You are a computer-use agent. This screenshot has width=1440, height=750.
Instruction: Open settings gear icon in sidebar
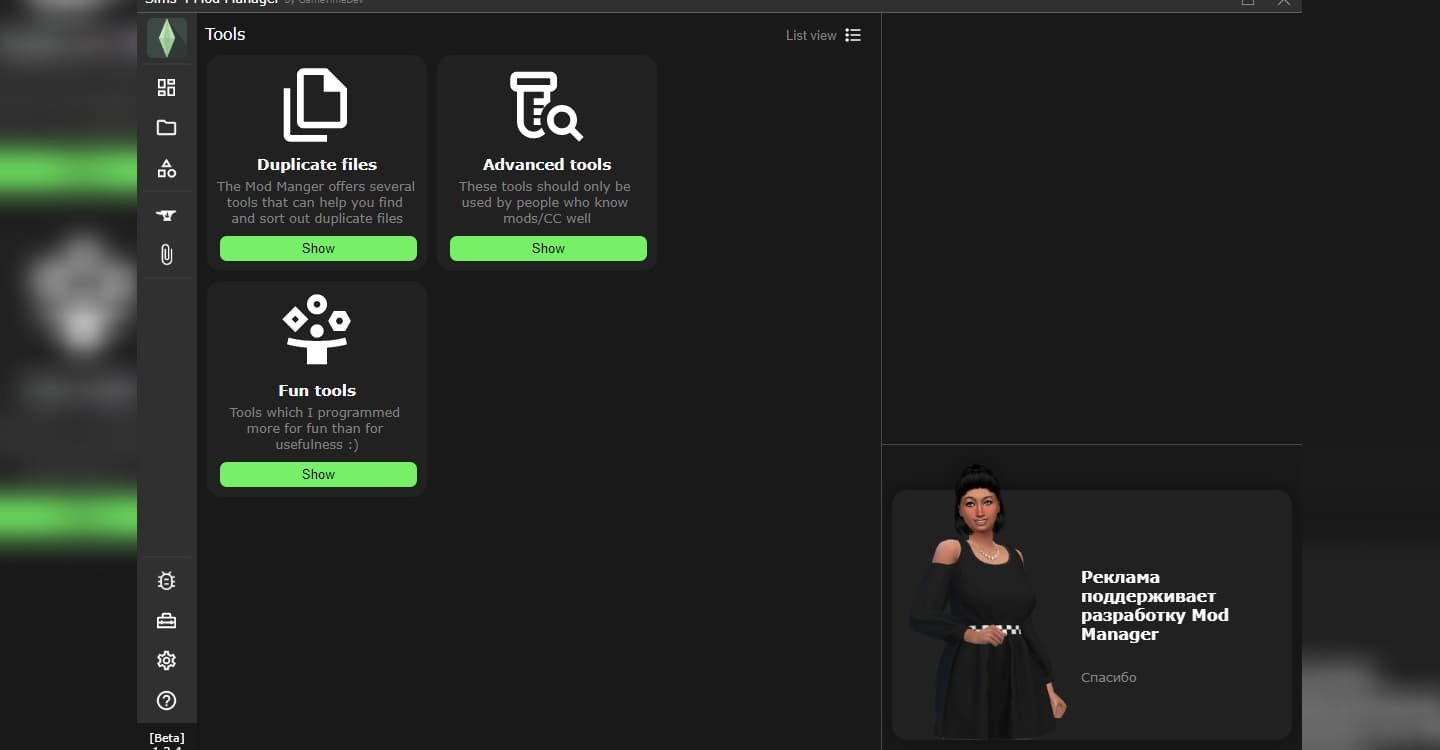[x=167, y=661]
